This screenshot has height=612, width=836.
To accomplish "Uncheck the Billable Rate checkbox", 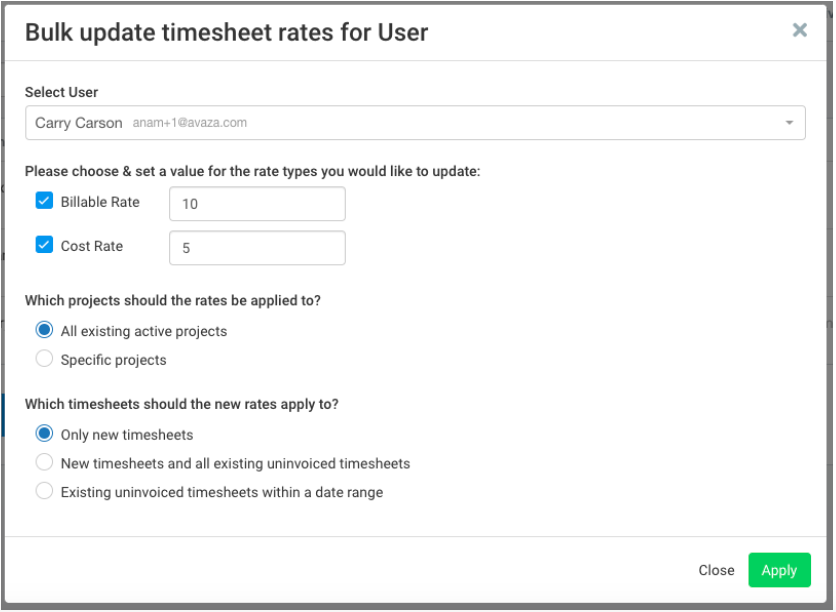I will click(44, 201).
